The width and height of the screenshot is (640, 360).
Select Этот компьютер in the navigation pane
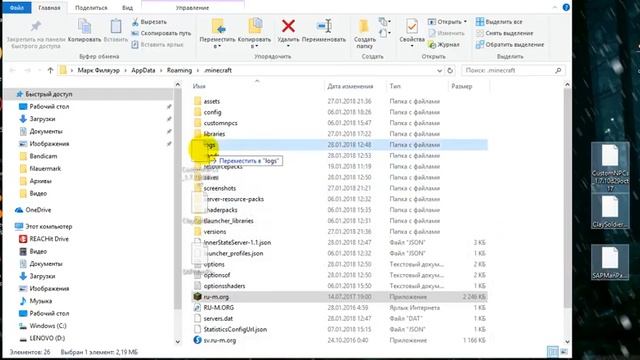[x=49, y=226]
